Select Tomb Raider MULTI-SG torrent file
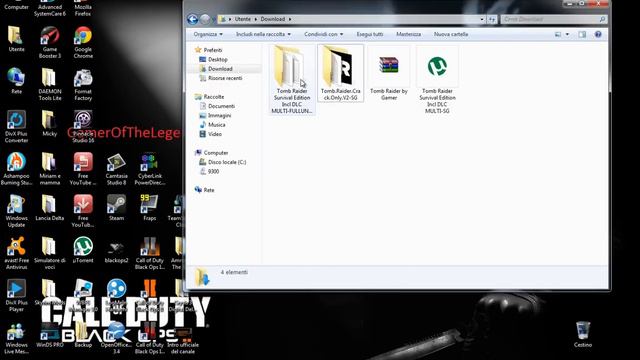This screenshot has height=360, width=640. click(x=437, y=80)
